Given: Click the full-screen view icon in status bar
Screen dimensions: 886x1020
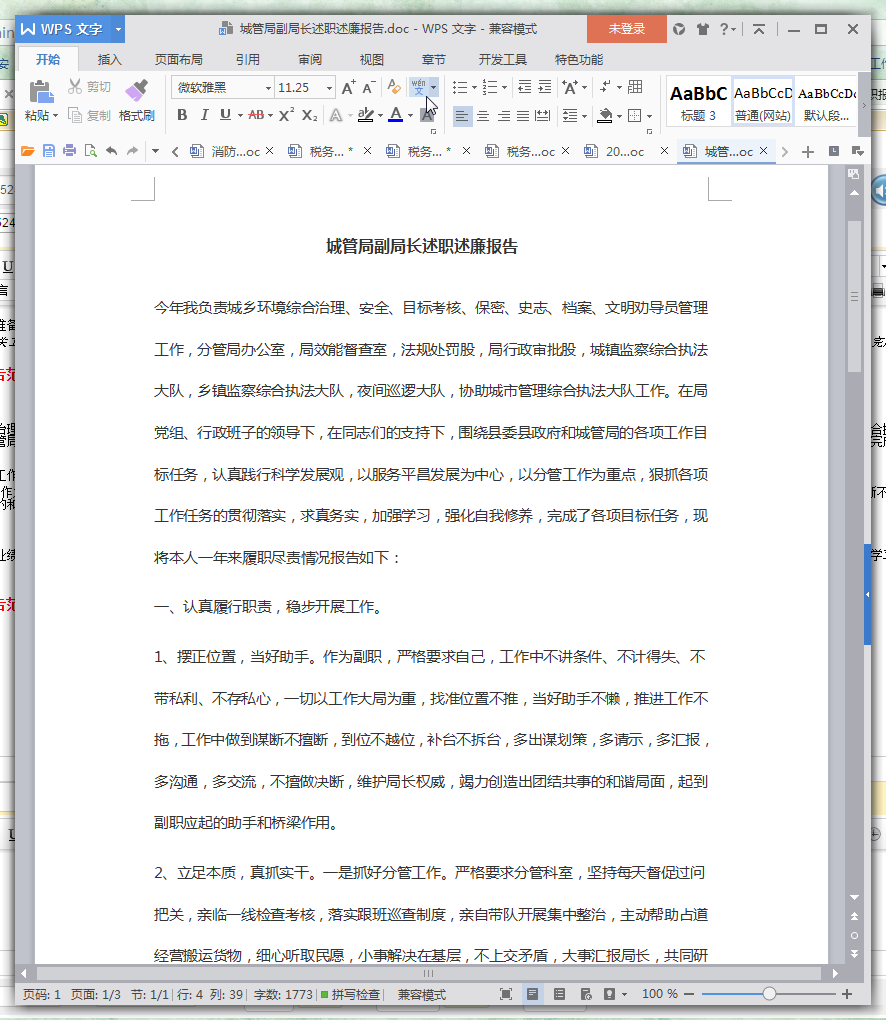Looking at the screenshot, I should click(x=505, y=994).
